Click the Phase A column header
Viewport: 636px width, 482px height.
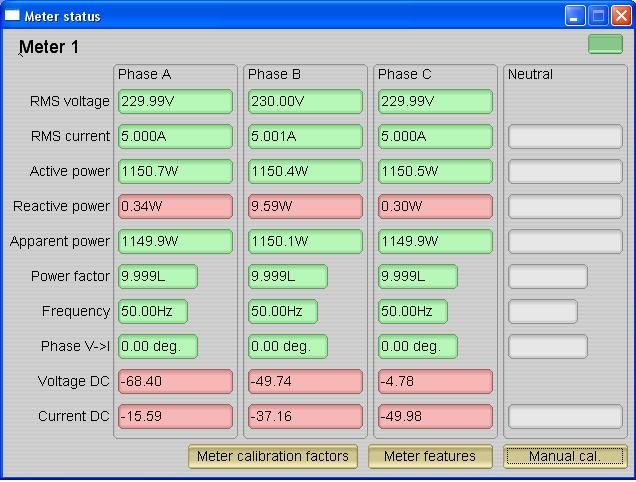pyautogui.click(x=144, y=74)
